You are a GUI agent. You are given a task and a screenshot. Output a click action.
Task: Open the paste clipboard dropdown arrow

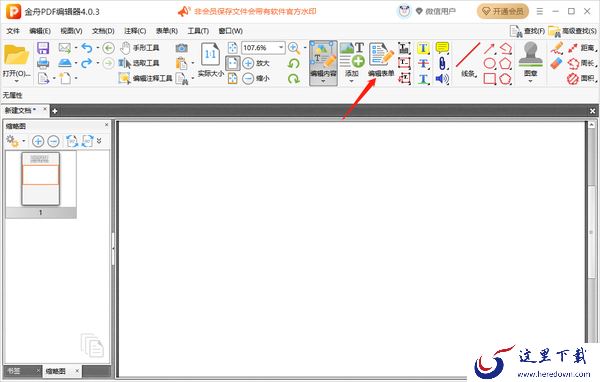tap(192, 63)
